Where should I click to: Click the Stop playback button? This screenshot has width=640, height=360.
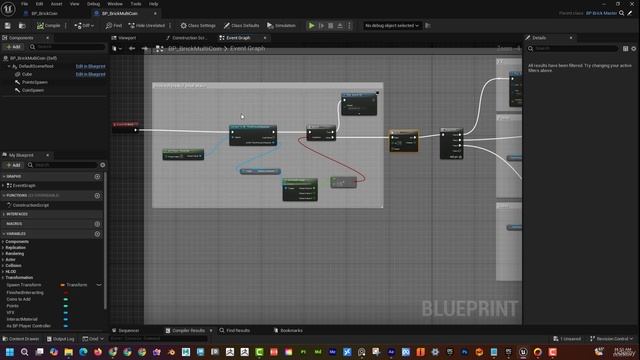331,26
